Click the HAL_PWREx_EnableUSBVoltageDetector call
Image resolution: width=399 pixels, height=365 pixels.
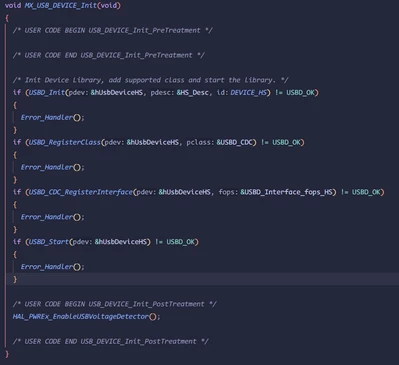point(86,316)
